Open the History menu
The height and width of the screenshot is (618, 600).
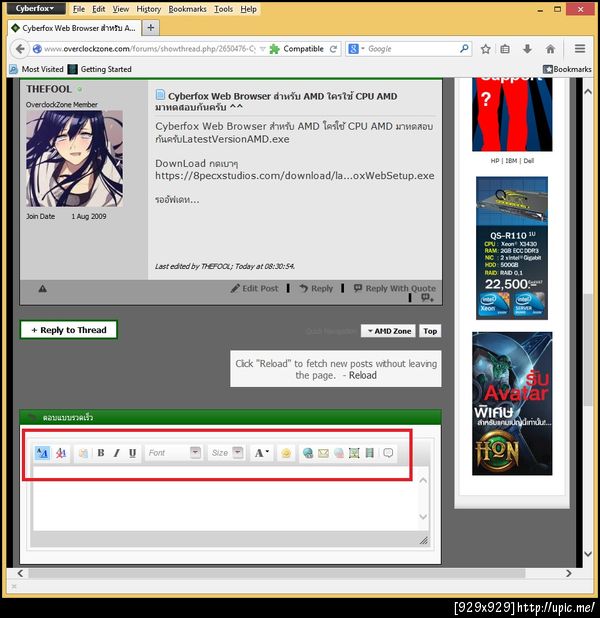tap(149, 9)
